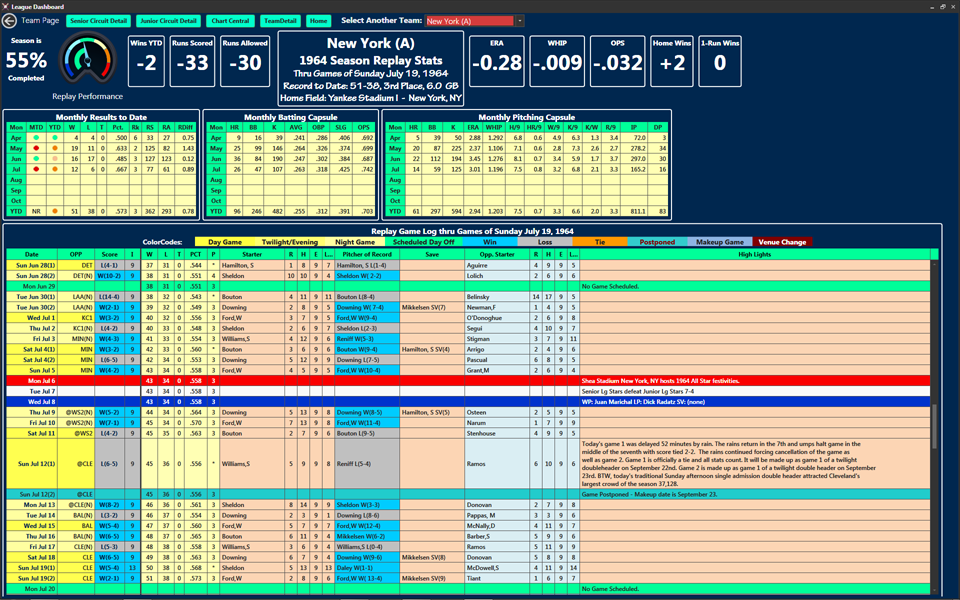Click the Day Game color code swatch

point(225,242)
